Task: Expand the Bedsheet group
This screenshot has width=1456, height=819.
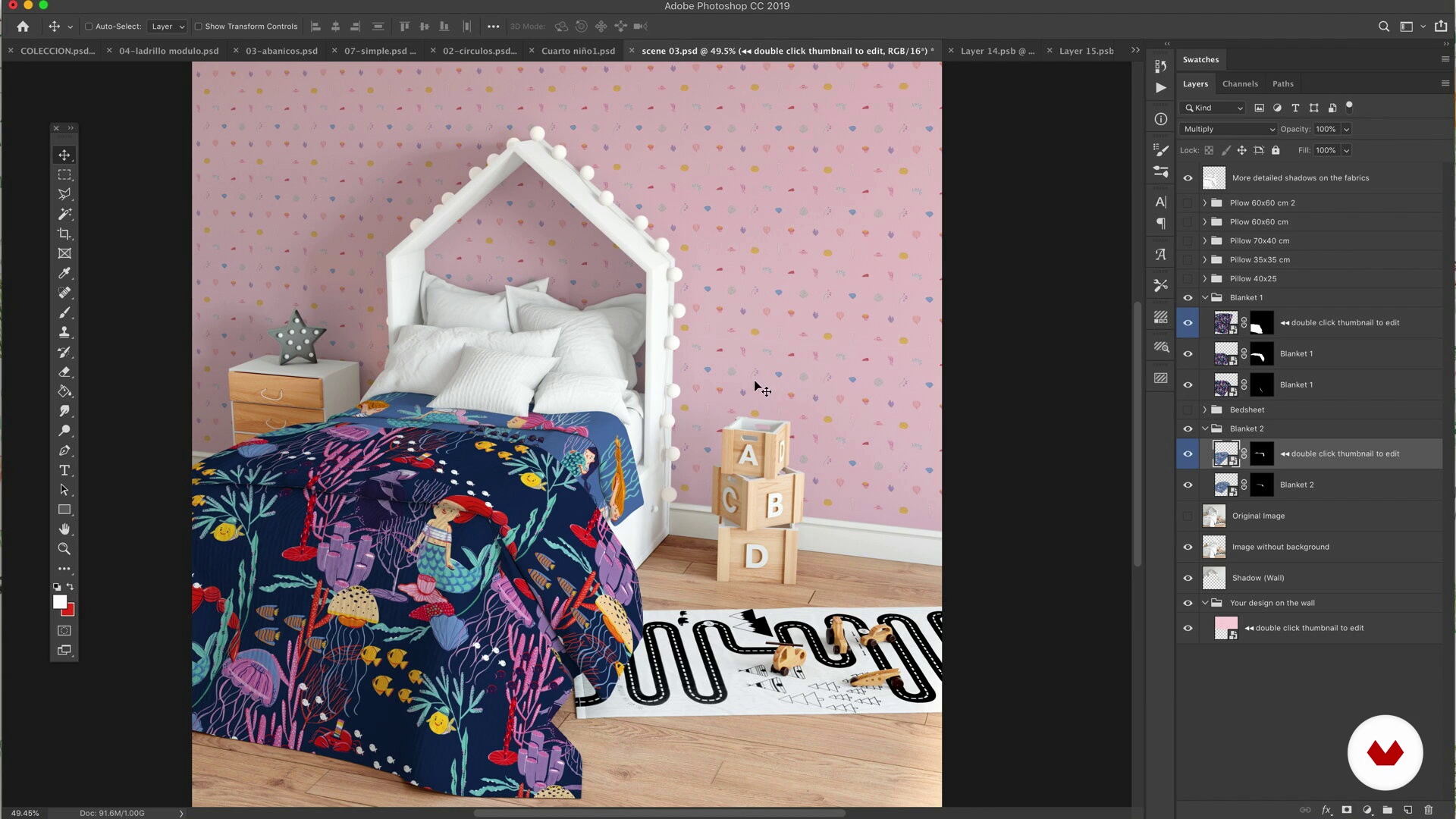Action: click(1204, 410)
